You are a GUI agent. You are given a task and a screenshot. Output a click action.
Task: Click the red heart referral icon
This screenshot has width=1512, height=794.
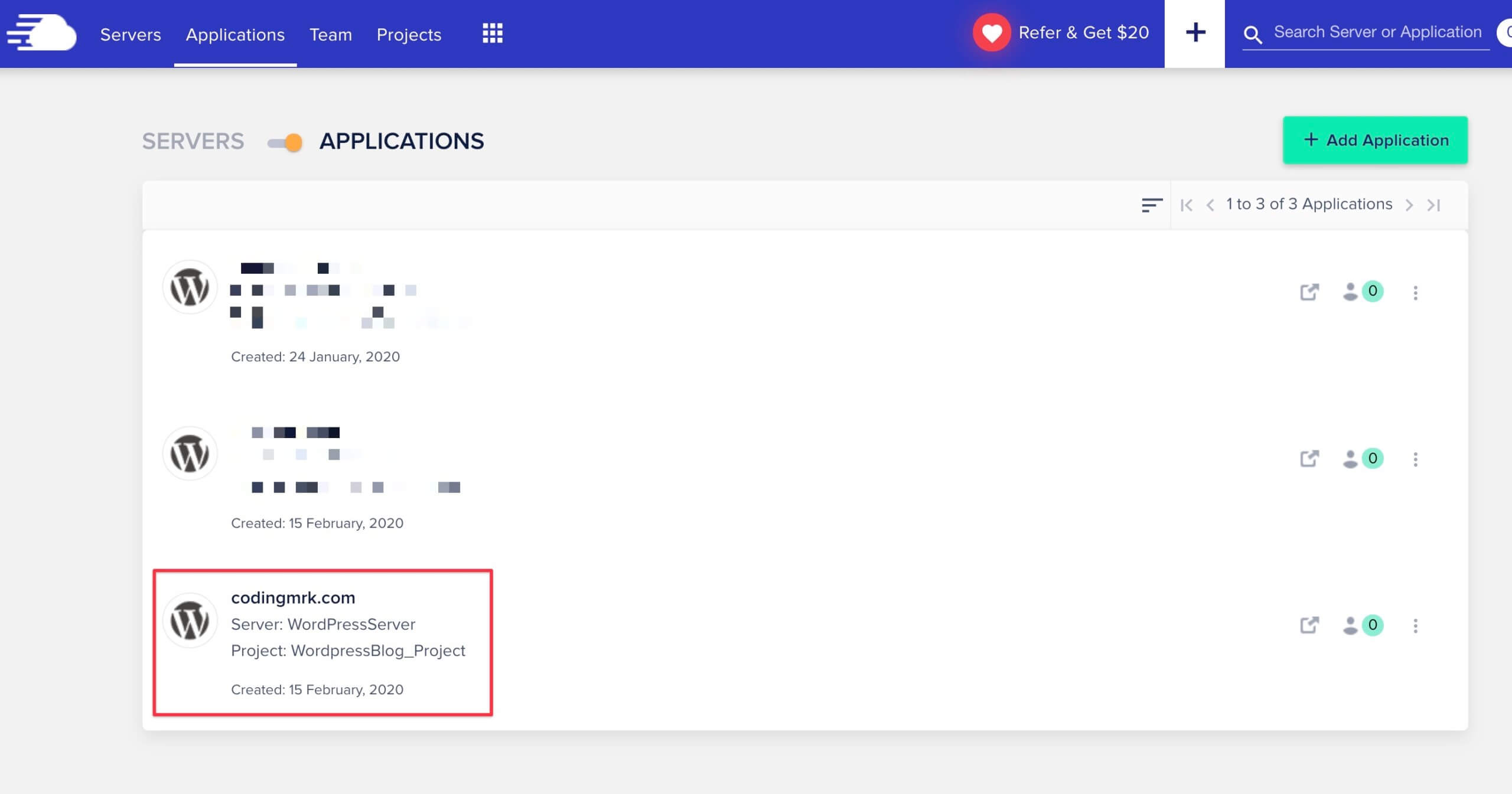point(992,32)
